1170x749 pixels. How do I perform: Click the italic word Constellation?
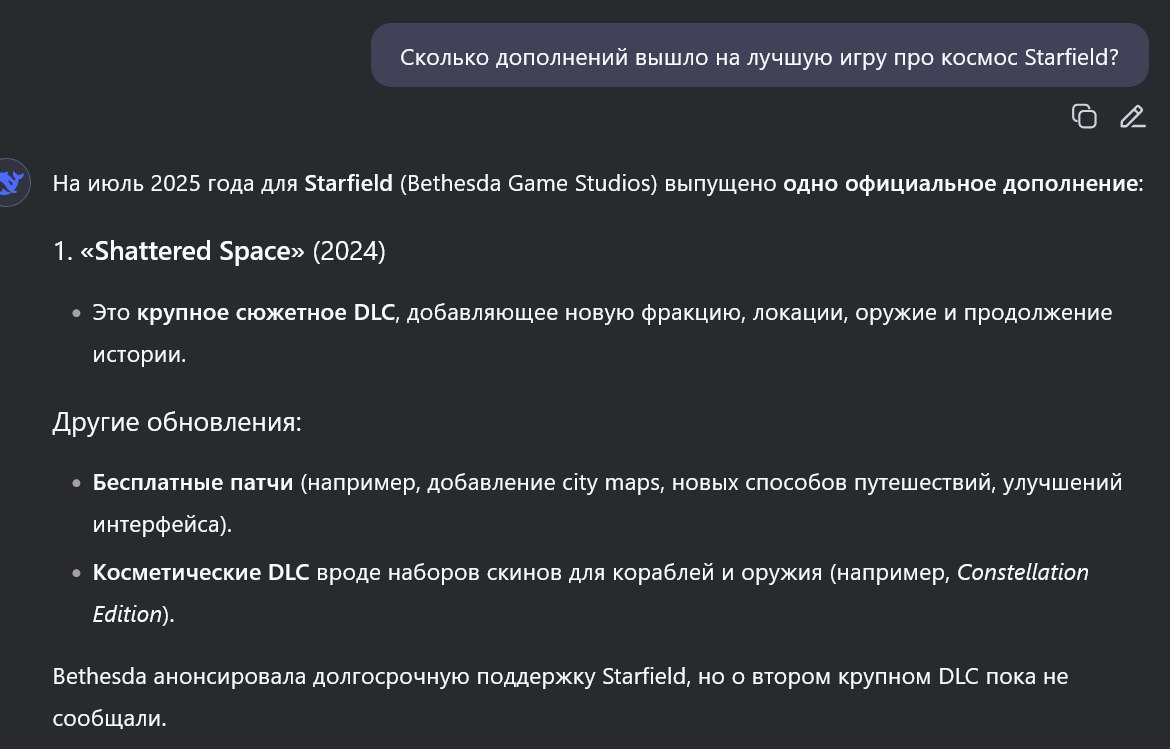pyautogui.click(x=1022, y=573)
